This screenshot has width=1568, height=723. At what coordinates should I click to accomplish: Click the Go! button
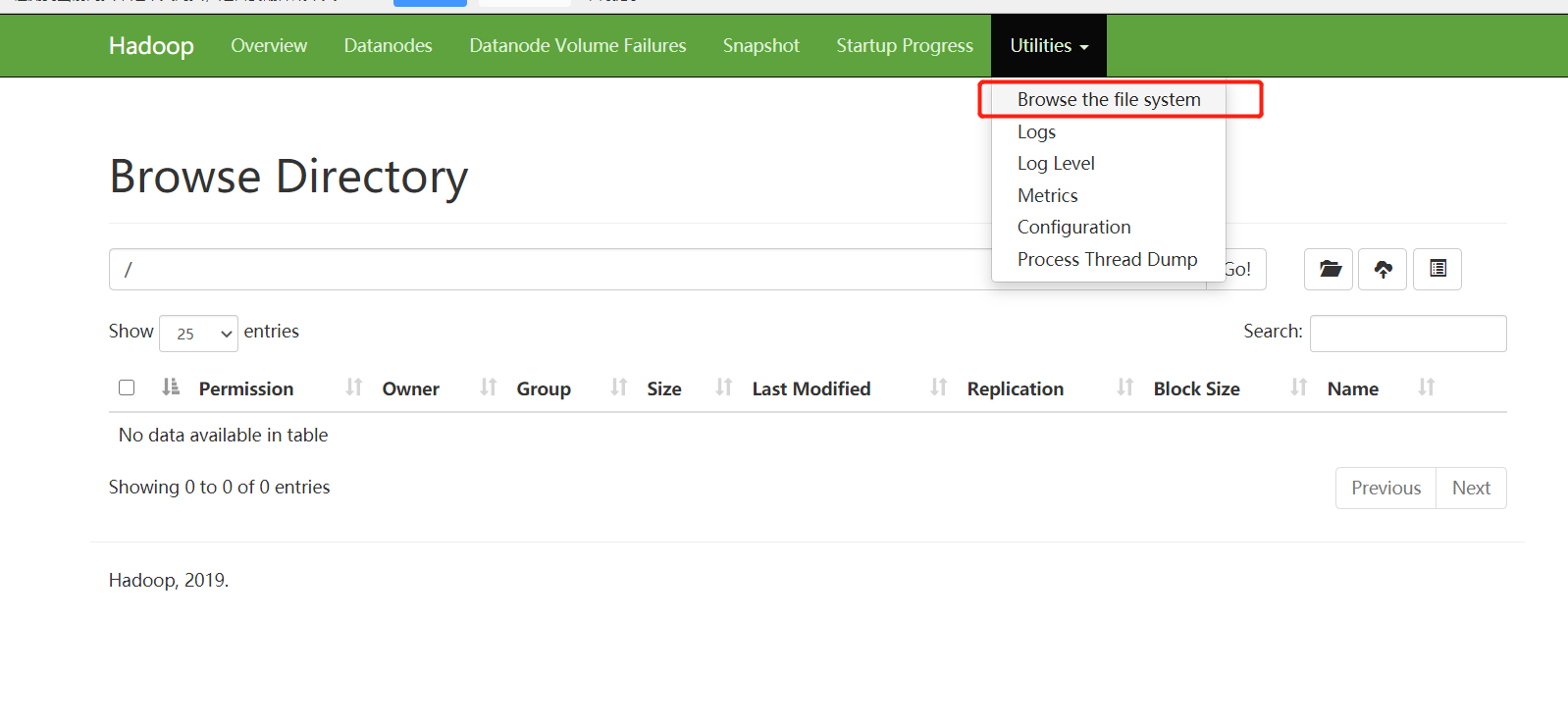point(1236,269)
